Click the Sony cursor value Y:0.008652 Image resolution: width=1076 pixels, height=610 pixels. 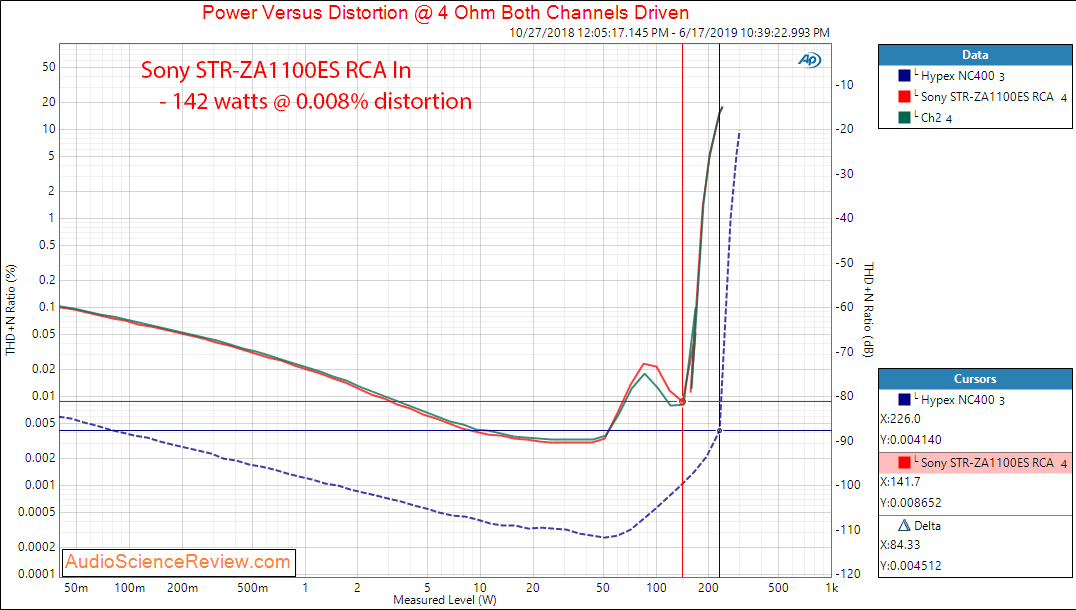click(911, 503)
